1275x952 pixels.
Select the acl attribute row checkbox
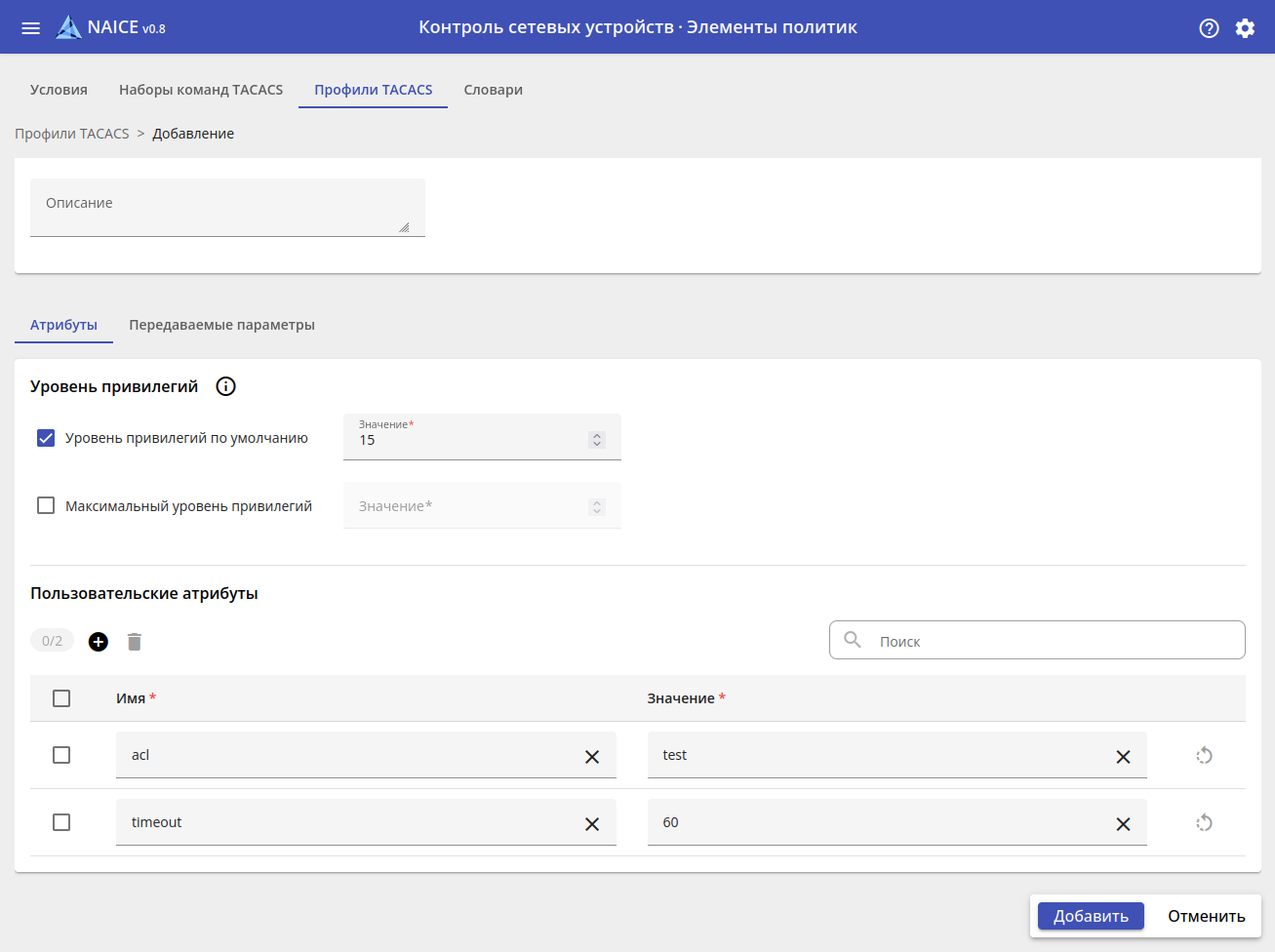[61, 755]
